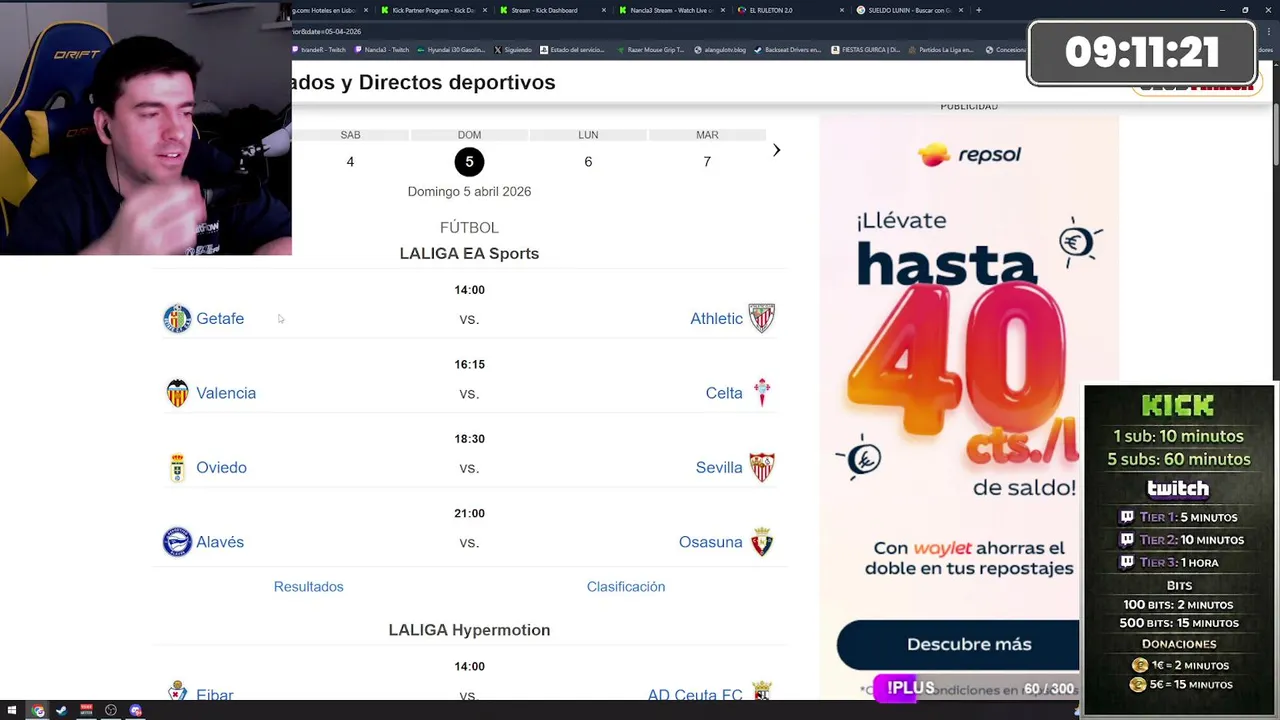Open Valencia team link
Viewport: 1280px width, 720px height.
[x=226, y=393]
